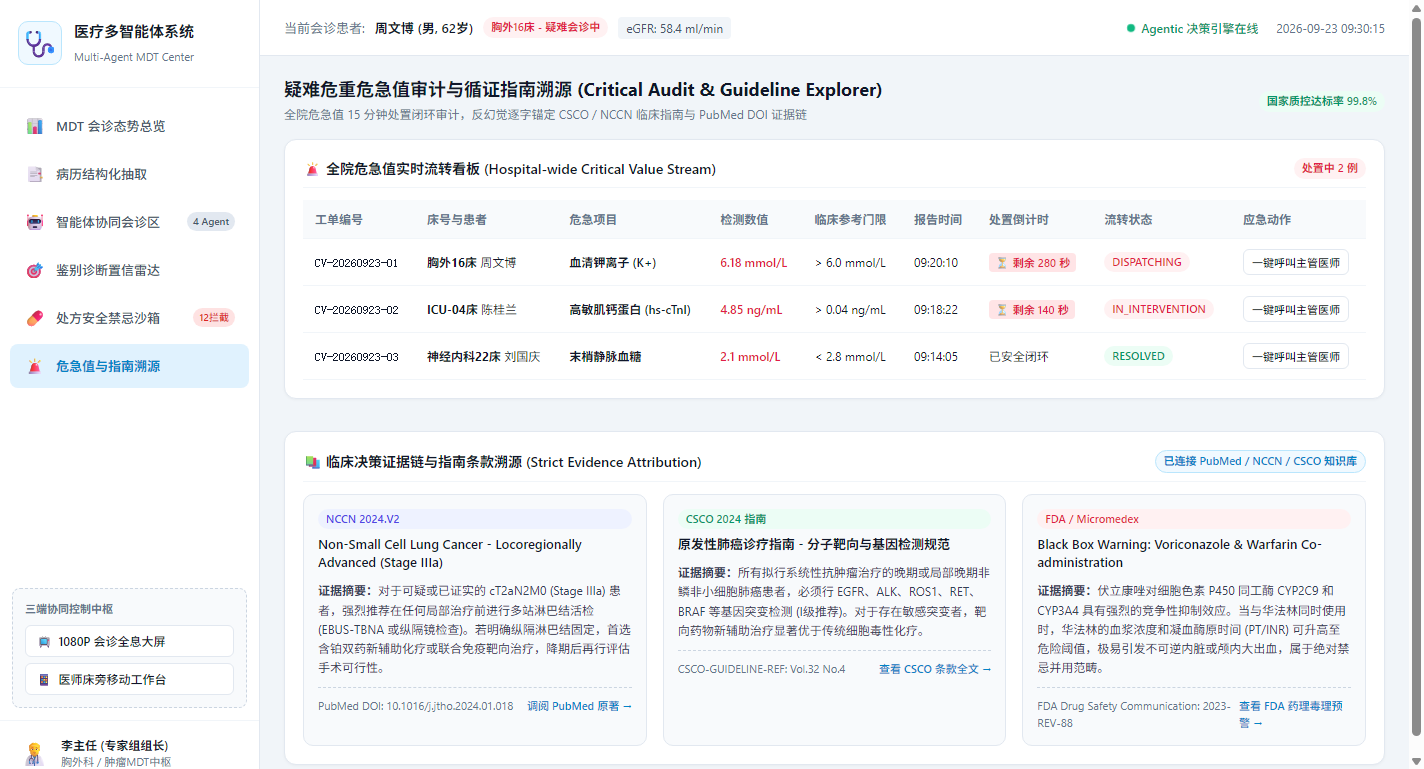
Task: Click the stethoscope app logo icon
Action: 40,43
